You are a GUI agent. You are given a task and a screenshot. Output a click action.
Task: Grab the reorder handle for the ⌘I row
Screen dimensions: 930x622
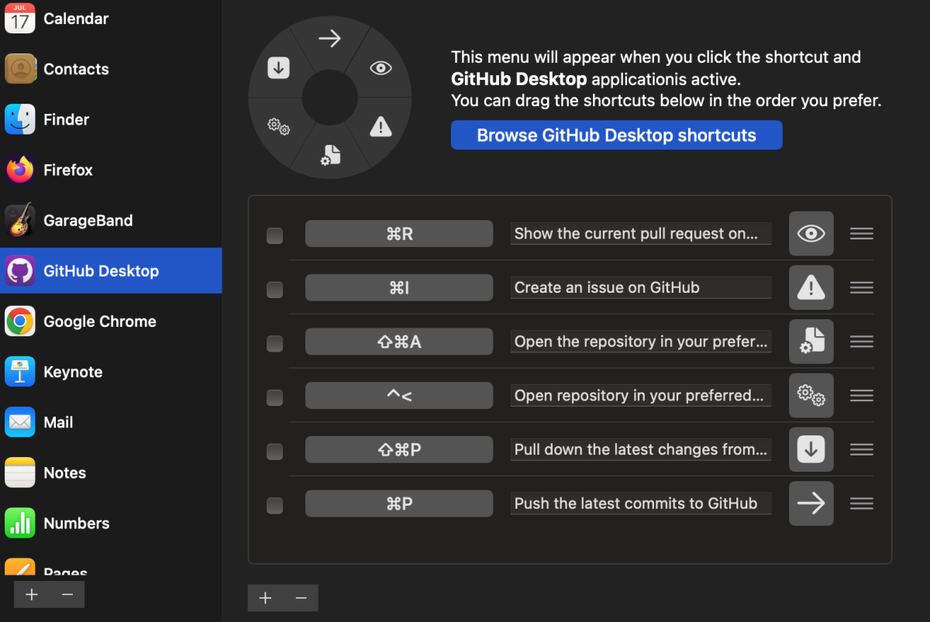(x=861, y=288)
